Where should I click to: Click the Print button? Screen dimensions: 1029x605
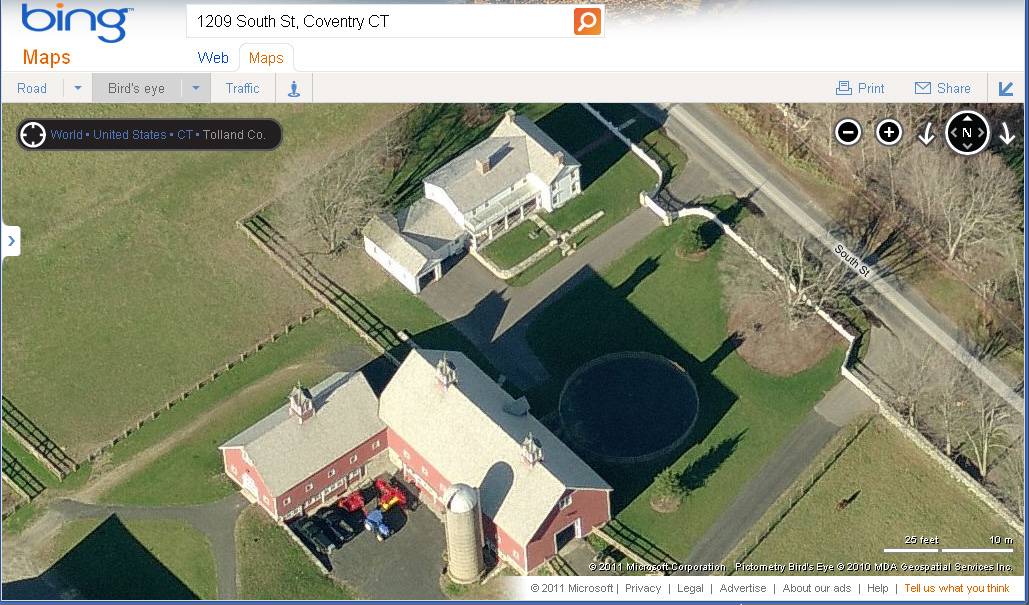pyautogui.click(x=860, y=89)
